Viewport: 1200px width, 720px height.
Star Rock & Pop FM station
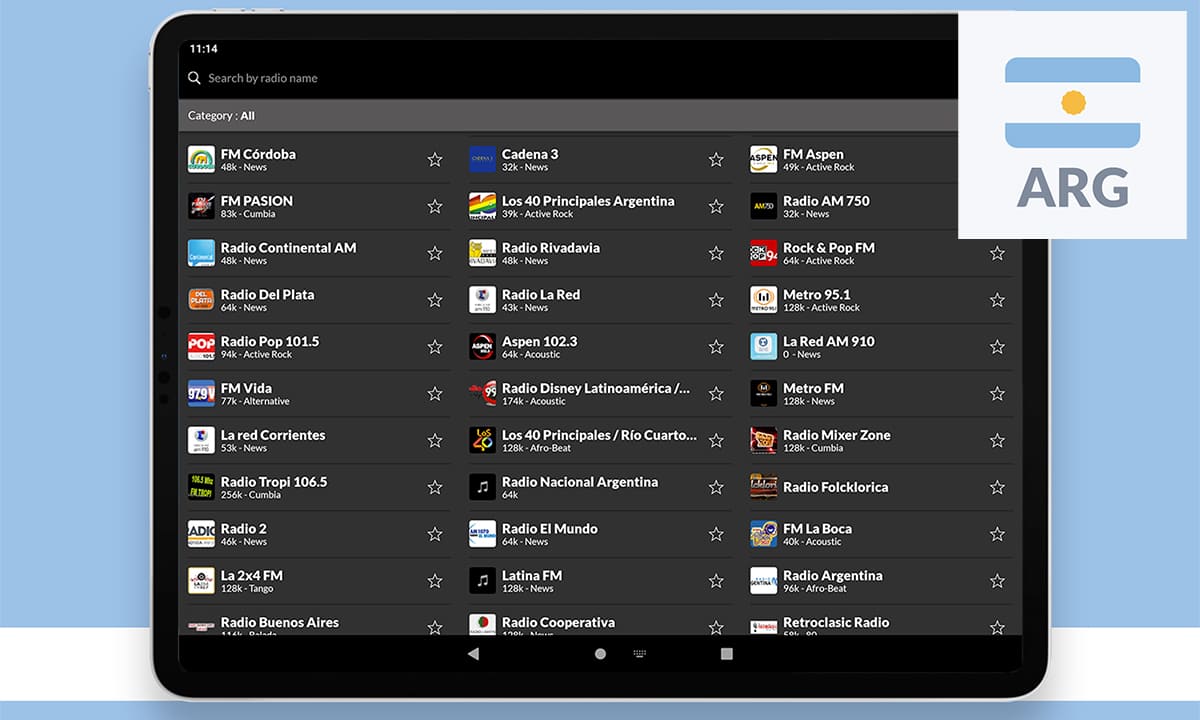pos(997,254)
